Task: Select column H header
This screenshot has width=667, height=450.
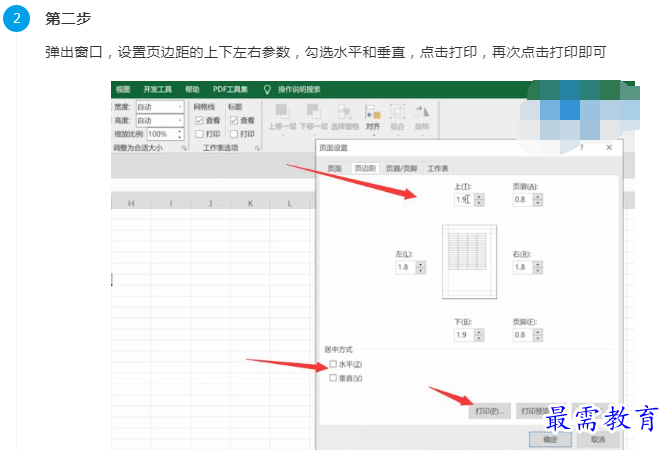Action: [x=131, y=203]
